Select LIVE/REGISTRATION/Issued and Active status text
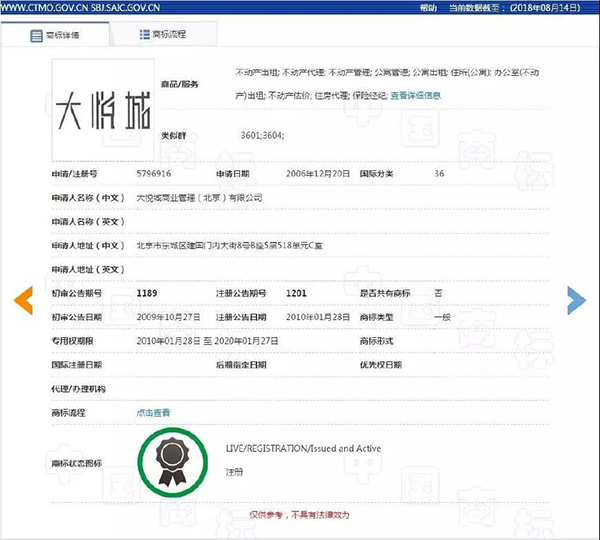 [303, 449]
